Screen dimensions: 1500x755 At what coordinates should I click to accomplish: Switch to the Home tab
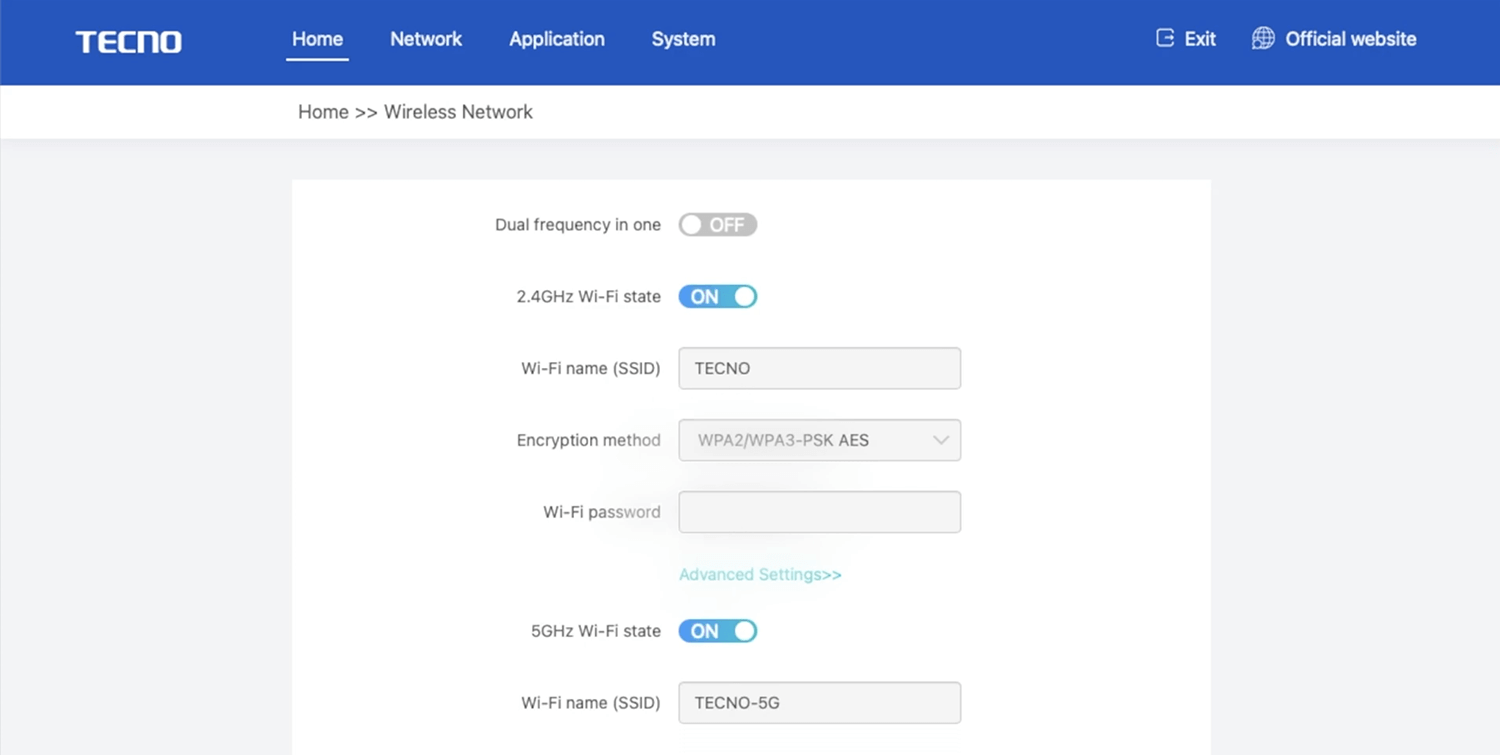click(317, 39)
